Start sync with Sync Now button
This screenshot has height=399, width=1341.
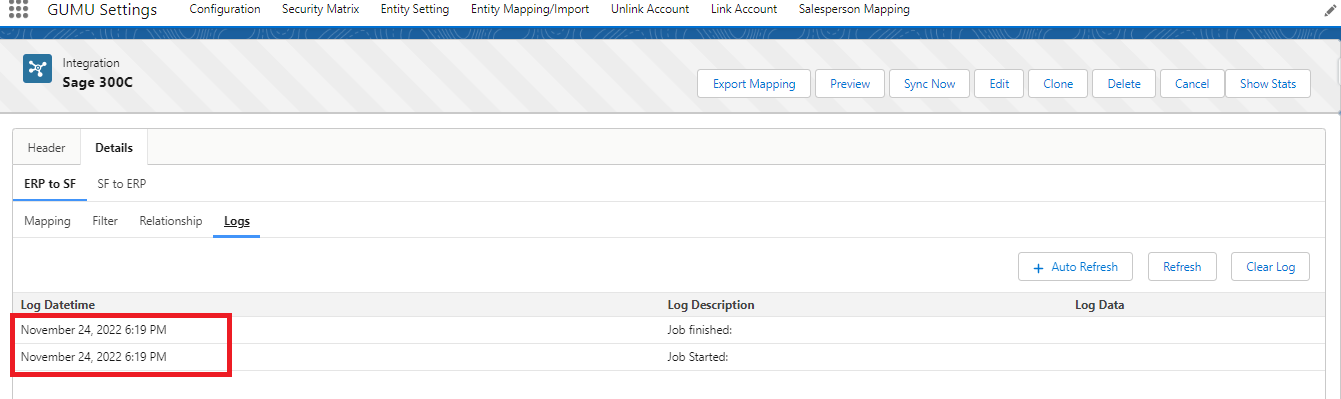[x=929, y=84]
